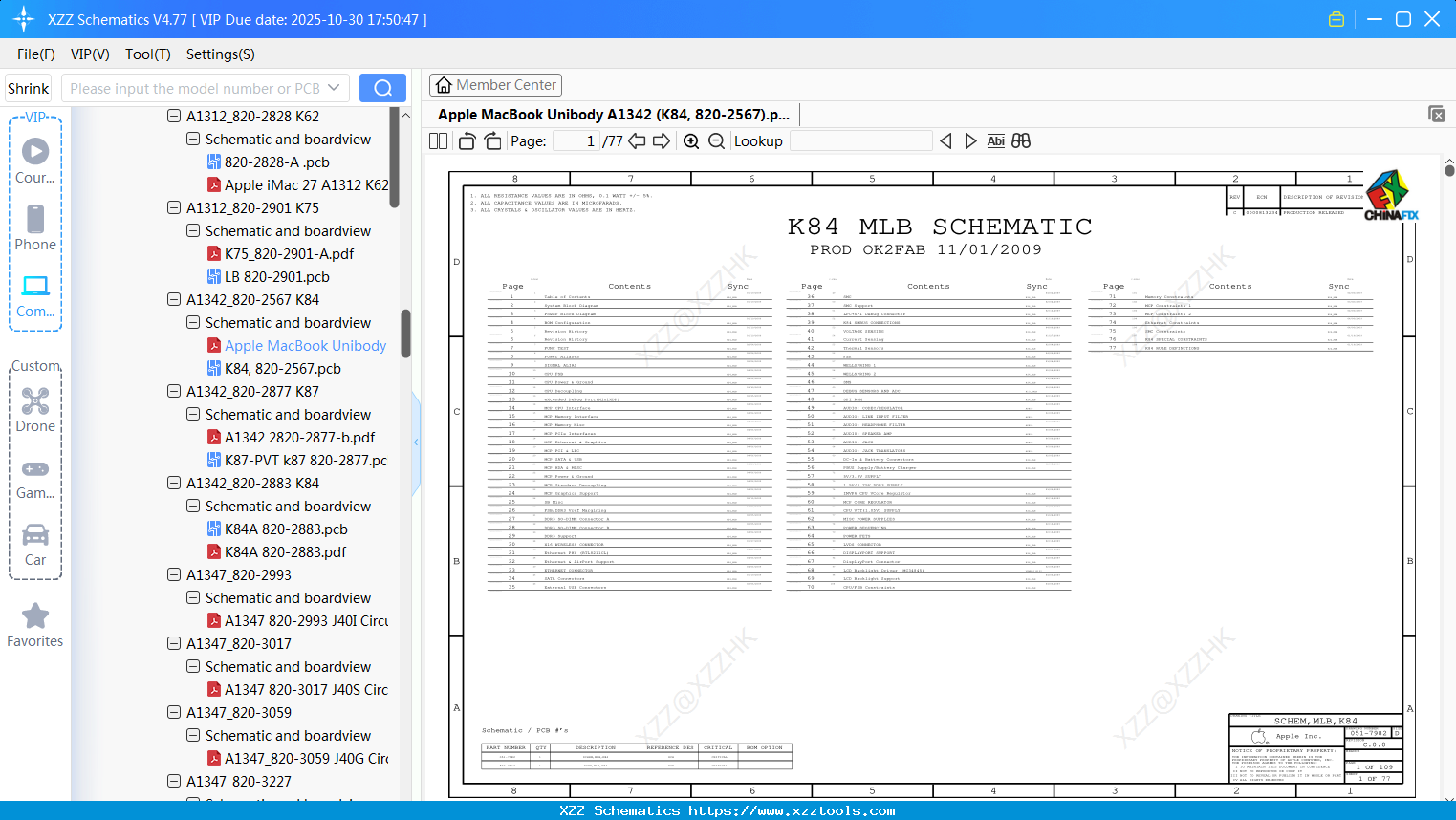The height and width of the screenshot is (820, 1456).
Task: Click the binoculars search icon
Action: pos(1021,140)
